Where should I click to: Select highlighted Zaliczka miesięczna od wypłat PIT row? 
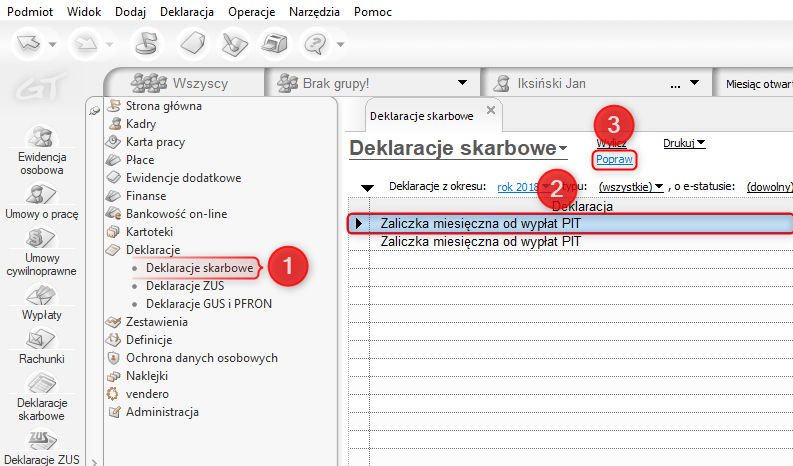coord(570,223)
